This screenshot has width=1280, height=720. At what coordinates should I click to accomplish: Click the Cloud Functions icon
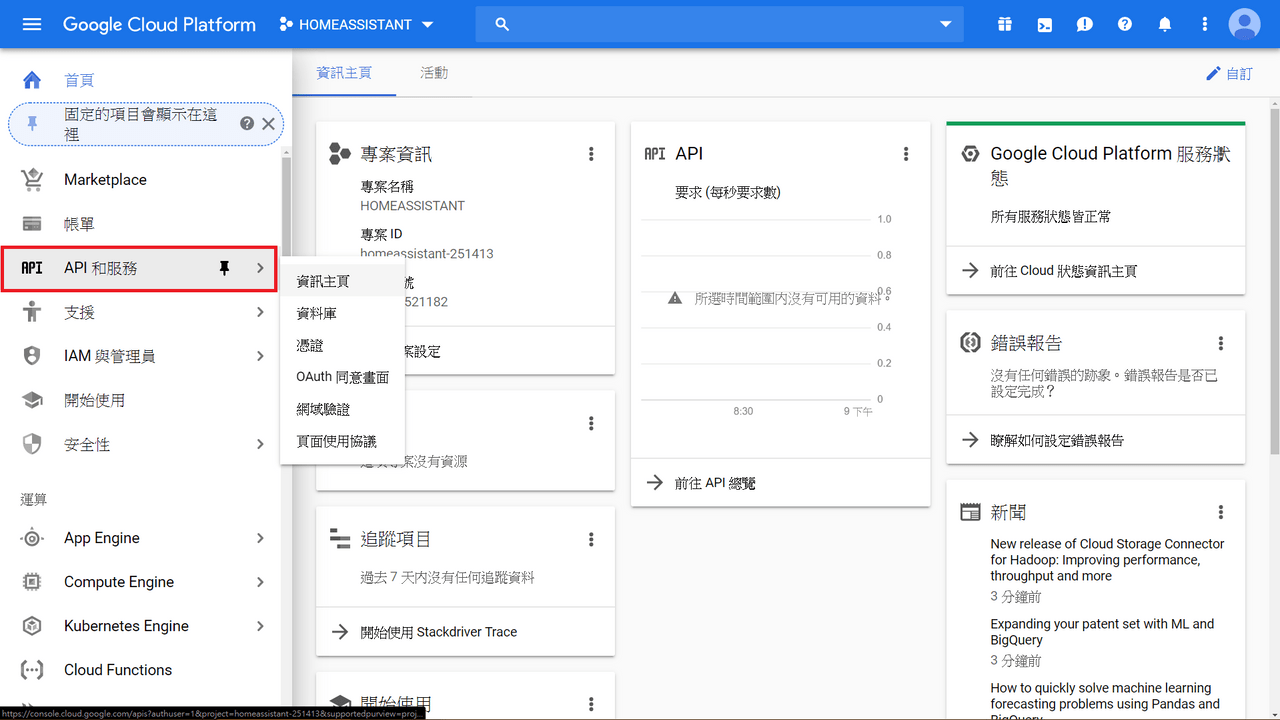(x=32, y=670)
